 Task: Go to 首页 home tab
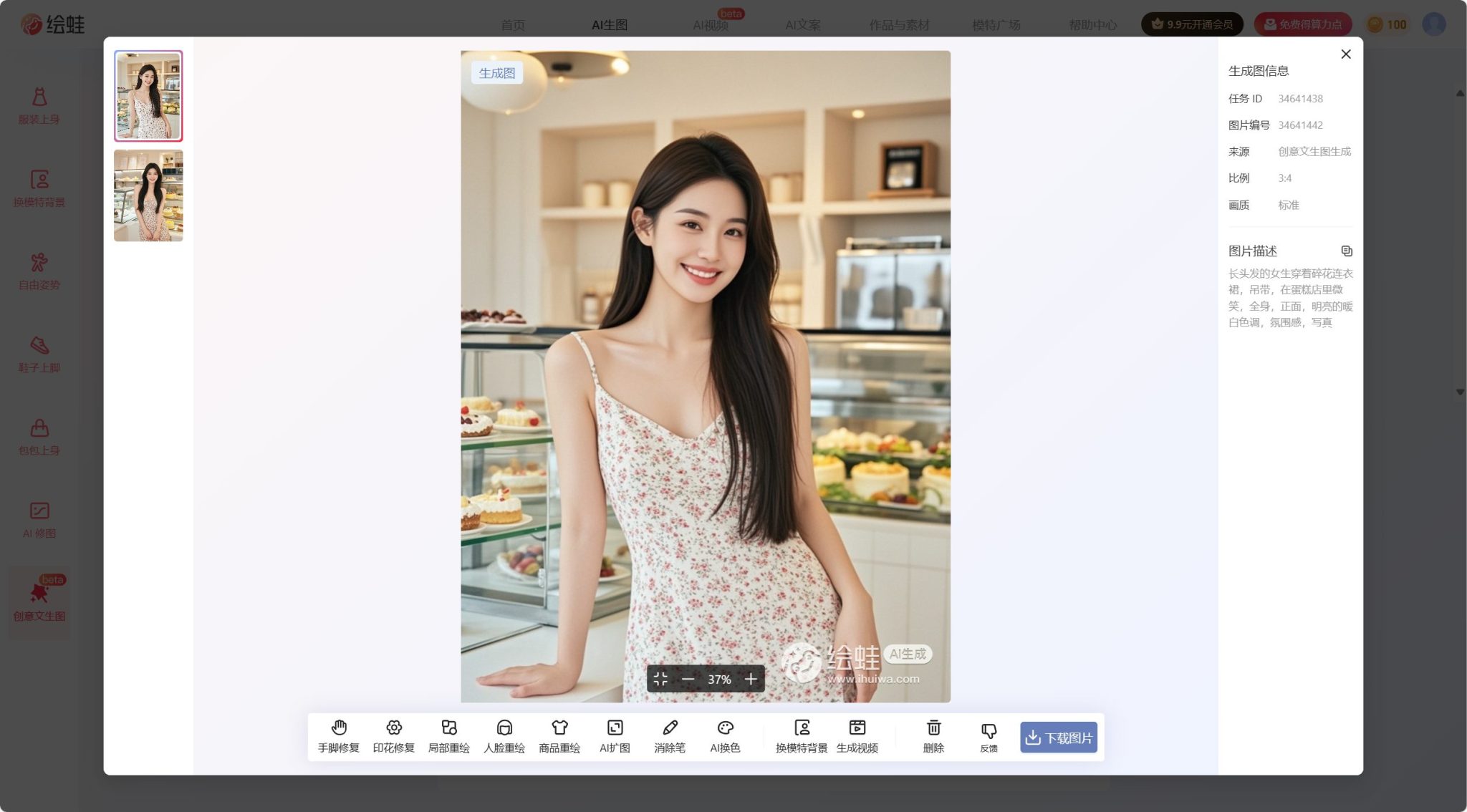tap(513, 25)
